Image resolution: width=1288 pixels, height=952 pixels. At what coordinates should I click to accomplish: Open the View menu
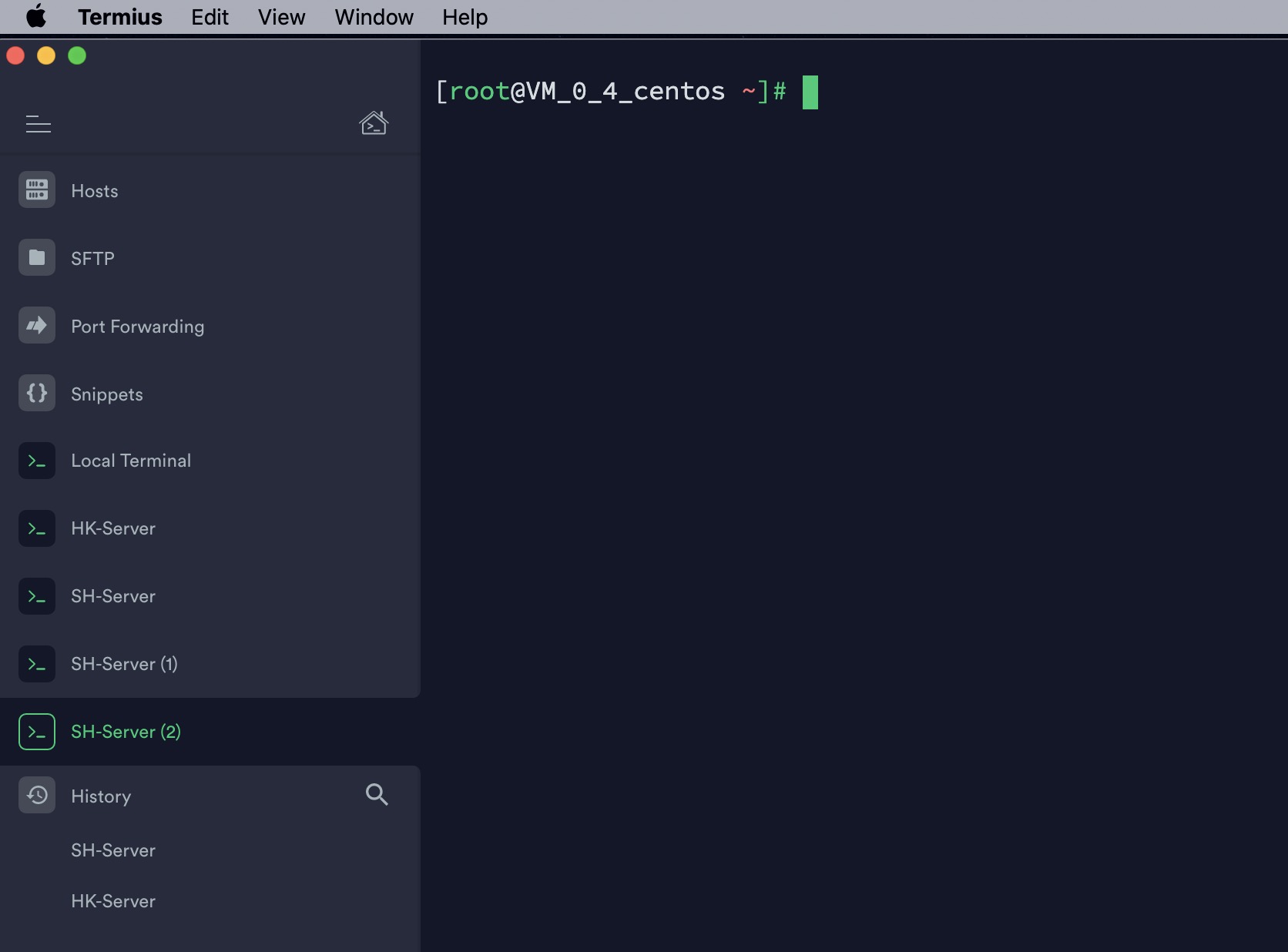pos(282,17)
